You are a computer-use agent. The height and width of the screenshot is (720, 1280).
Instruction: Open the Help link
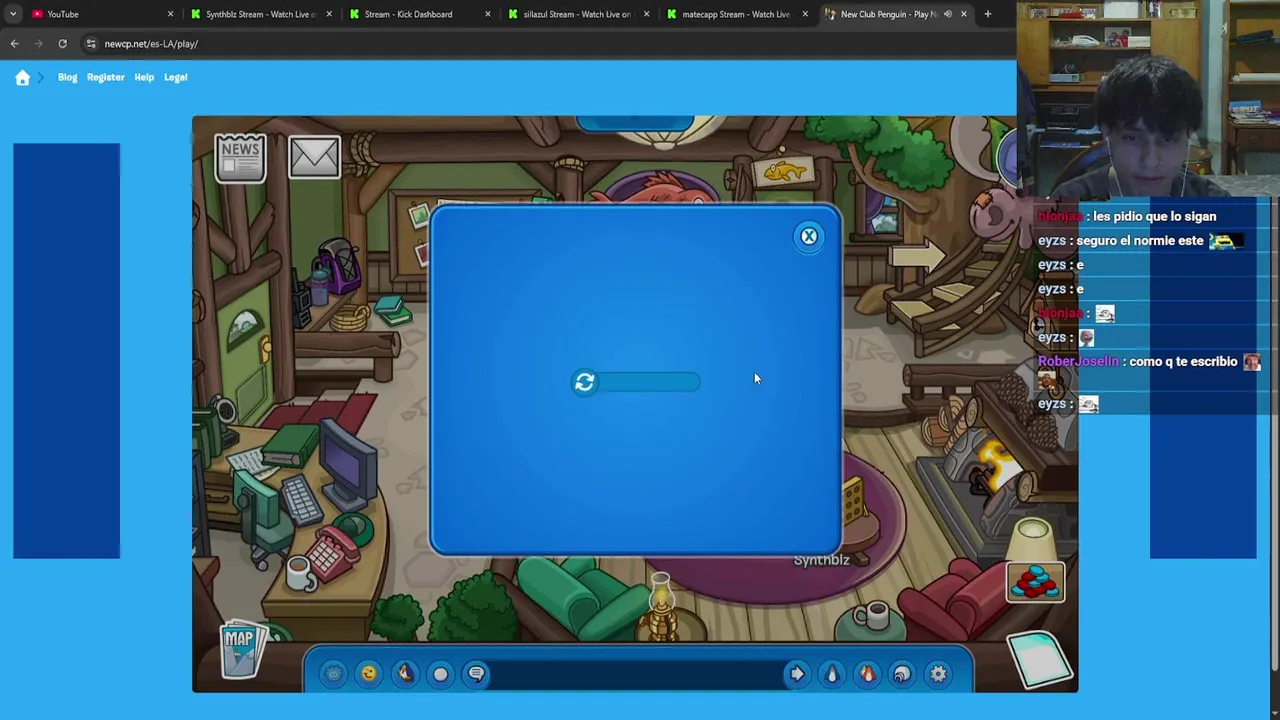pos(144,77)
